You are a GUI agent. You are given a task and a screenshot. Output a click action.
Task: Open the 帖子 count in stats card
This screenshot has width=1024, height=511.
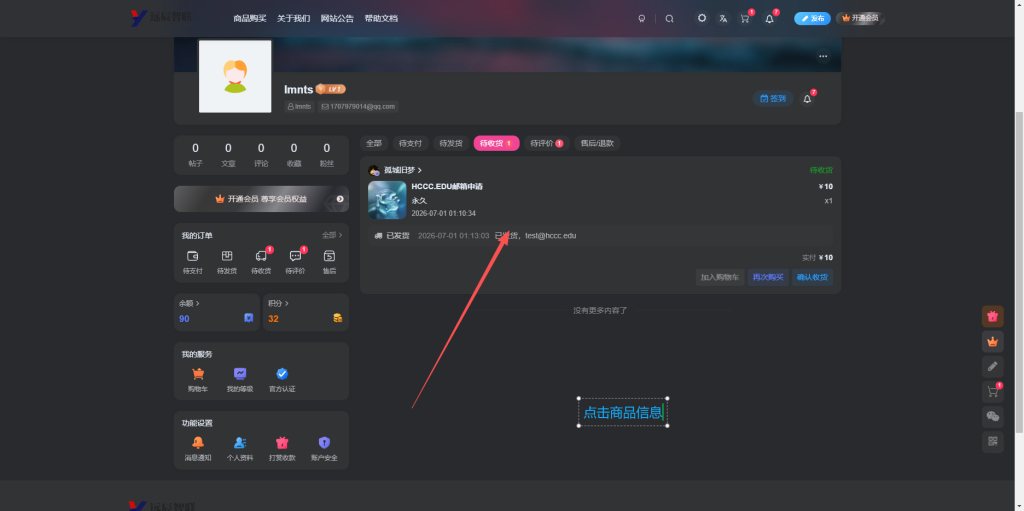click(195, 155)
